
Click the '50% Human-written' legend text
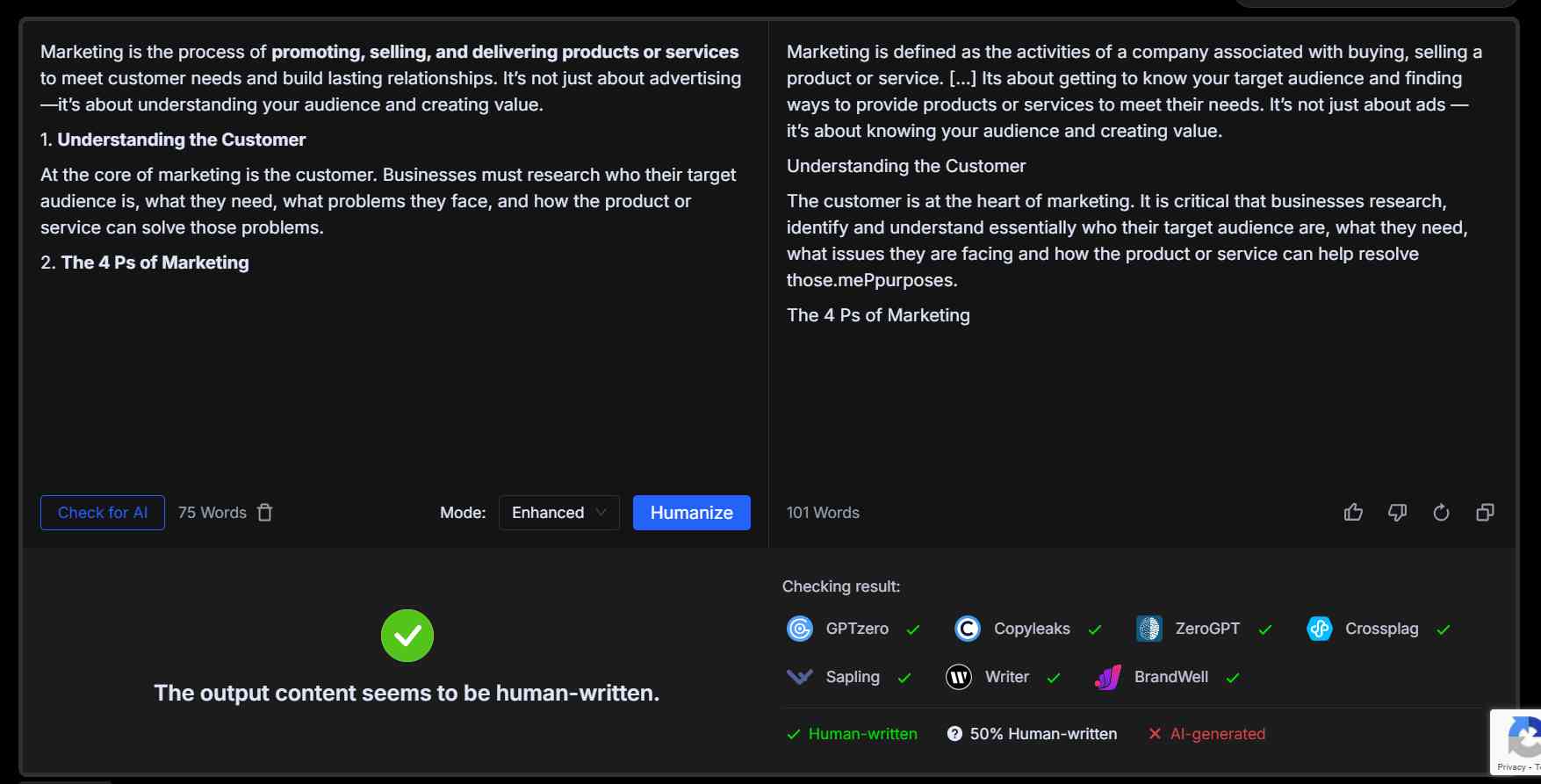1043,734
